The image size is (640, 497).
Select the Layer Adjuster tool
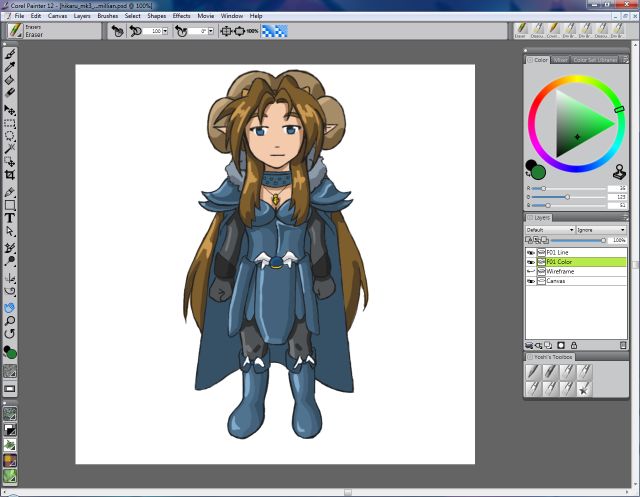10,111
